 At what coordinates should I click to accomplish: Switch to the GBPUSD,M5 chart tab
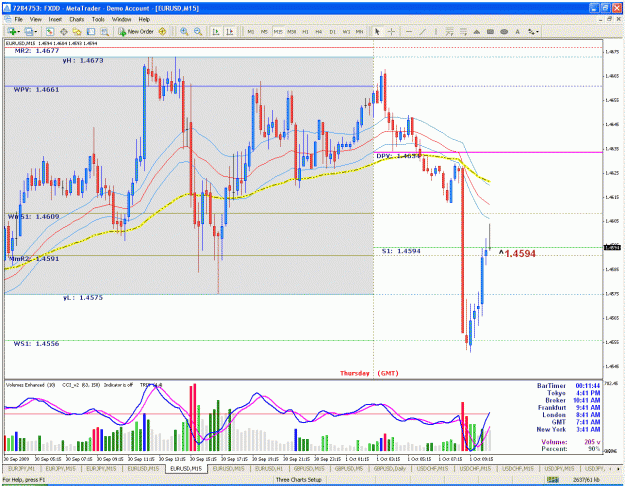[x=349, y=469]
